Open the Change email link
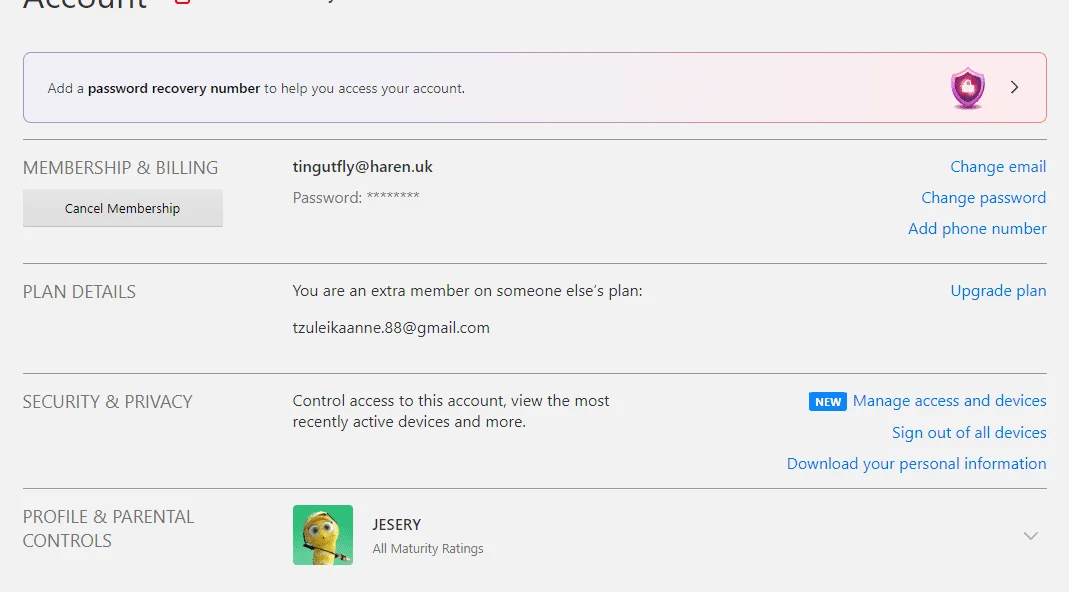The image size is (1069, 592). pyautogui.click(x=998, y=167)
